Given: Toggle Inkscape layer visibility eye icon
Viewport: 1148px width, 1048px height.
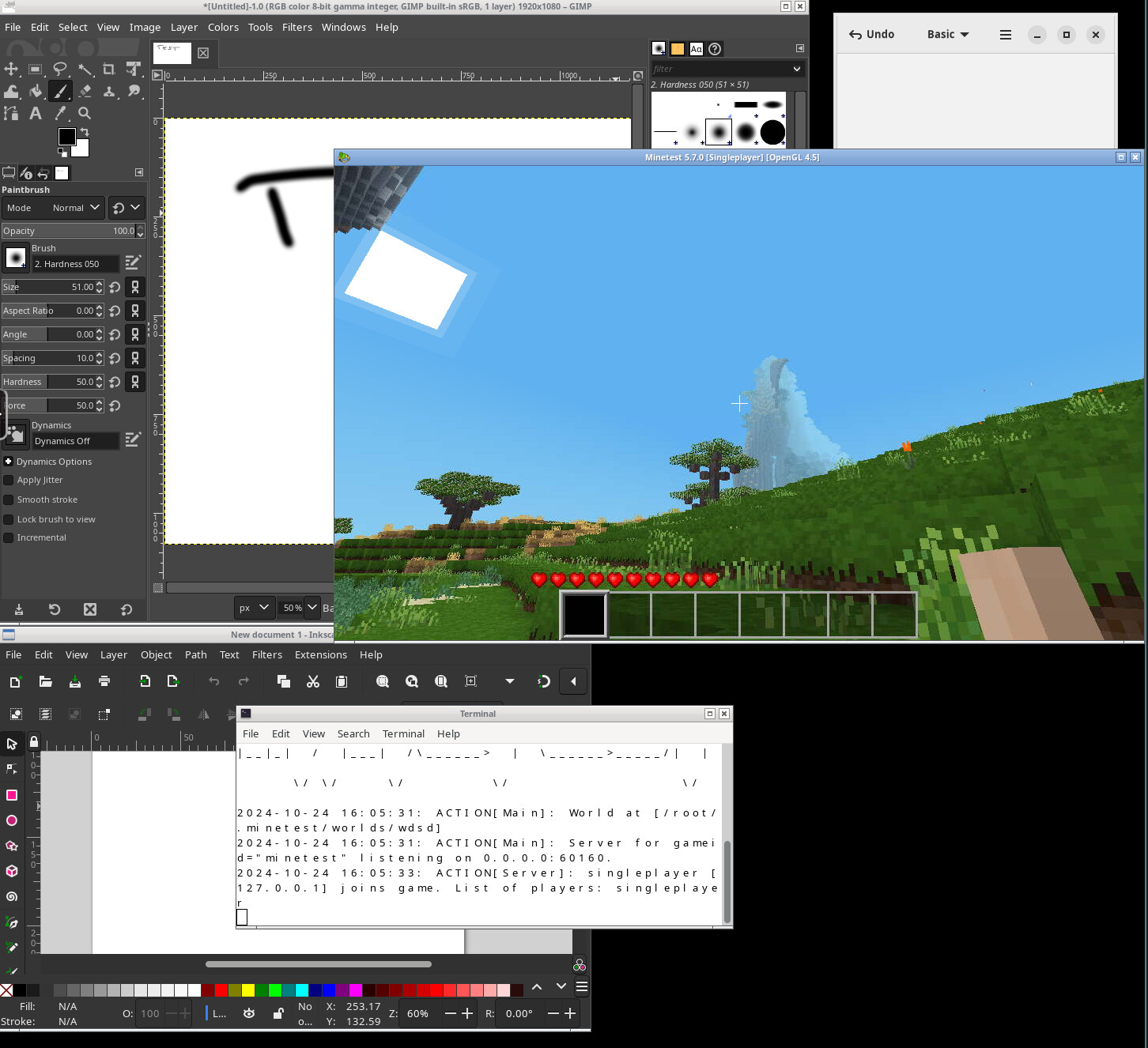Looking at the screenshot, I should 249,1013.
